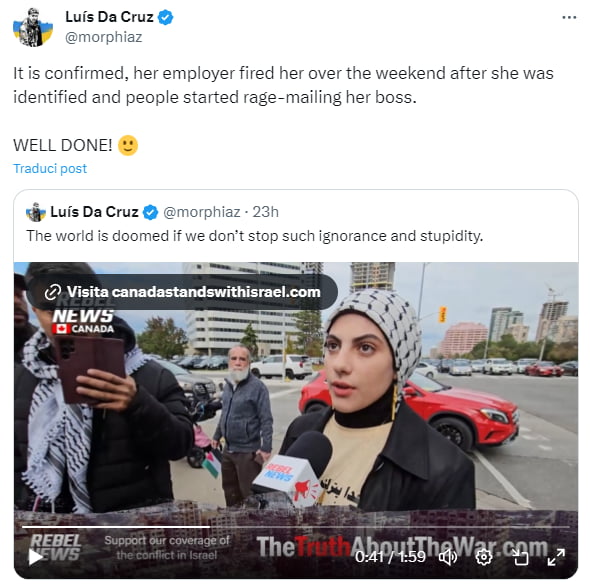
Task: Click the Traduci post link
Action: (50, 168)
